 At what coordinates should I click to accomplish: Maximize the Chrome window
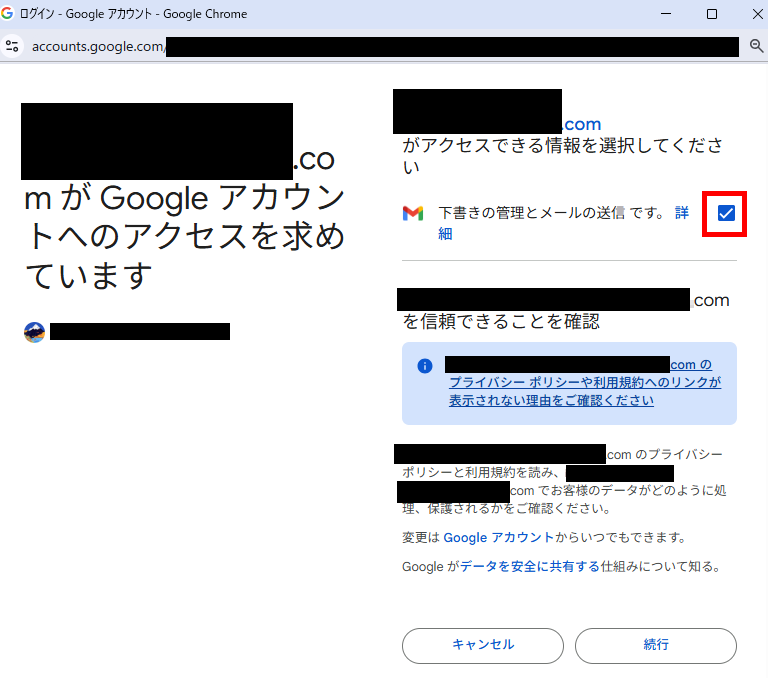point(712,14)
